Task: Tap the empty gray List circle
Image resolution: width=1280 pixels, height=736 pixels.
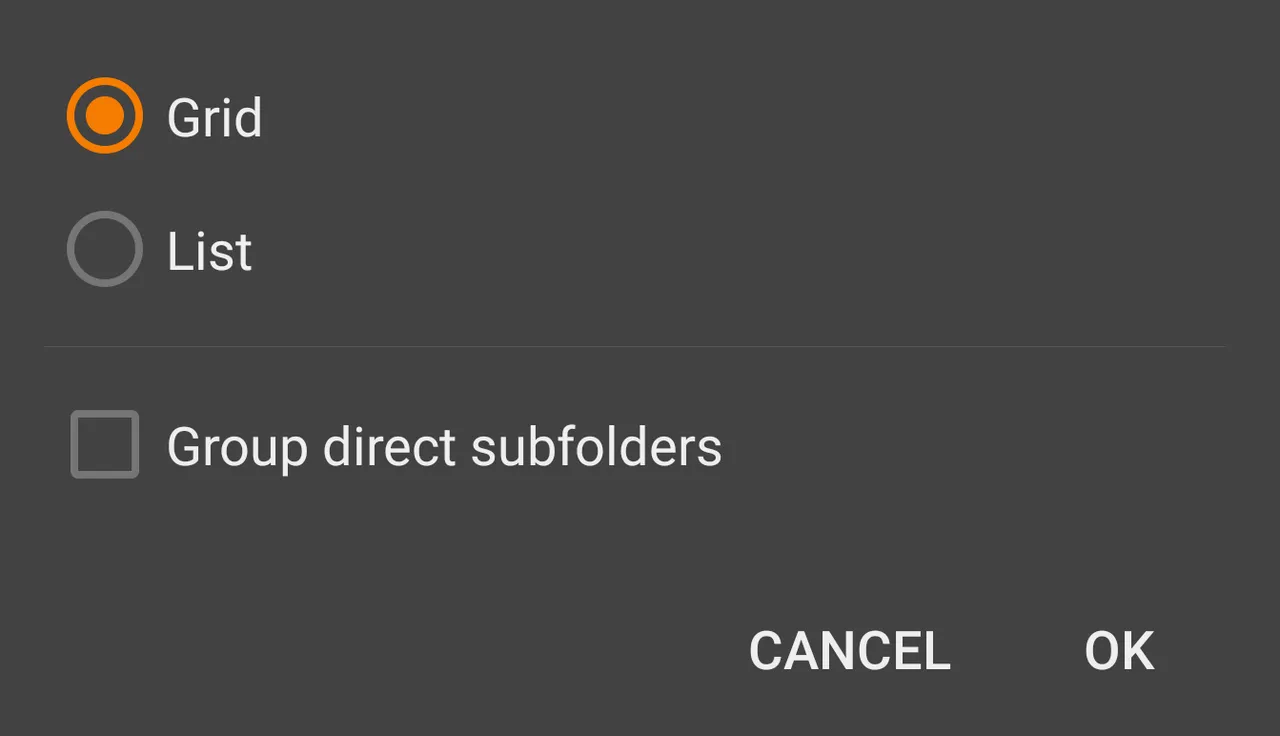Action: [105, 249]
